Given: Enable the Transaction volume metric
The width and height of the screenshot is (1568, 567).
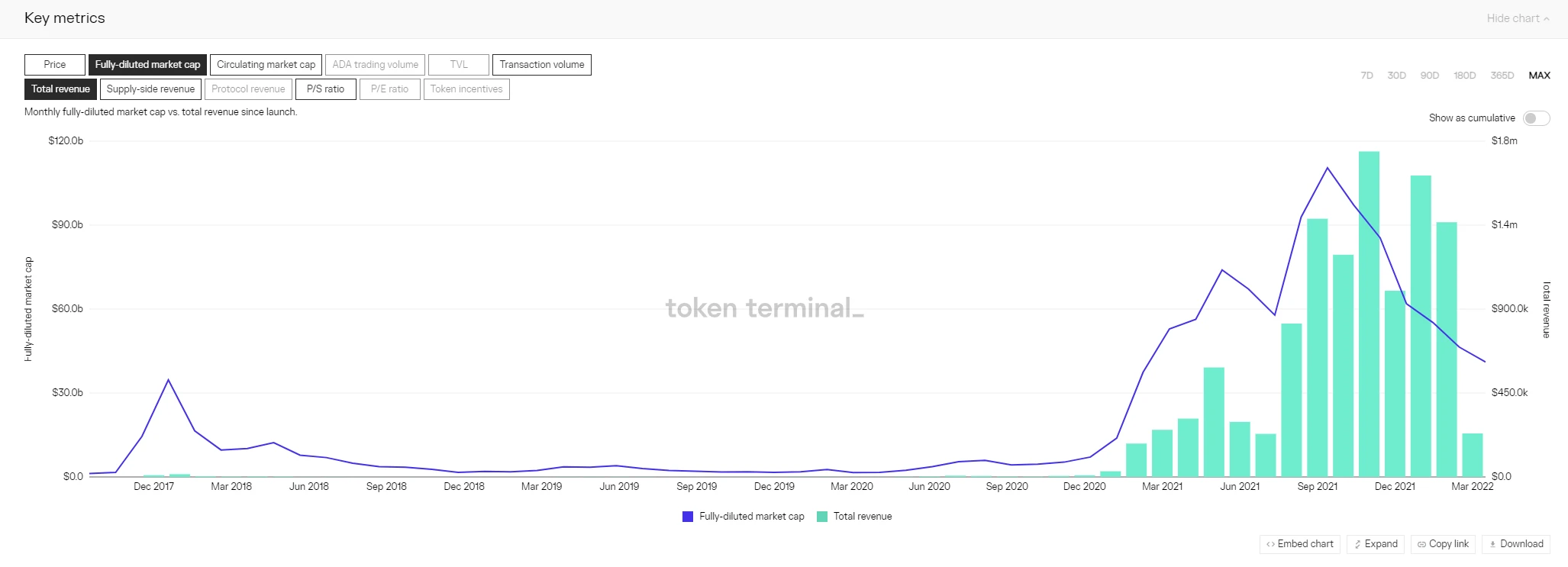Looking at the screenshot, I should click(542, 65).
